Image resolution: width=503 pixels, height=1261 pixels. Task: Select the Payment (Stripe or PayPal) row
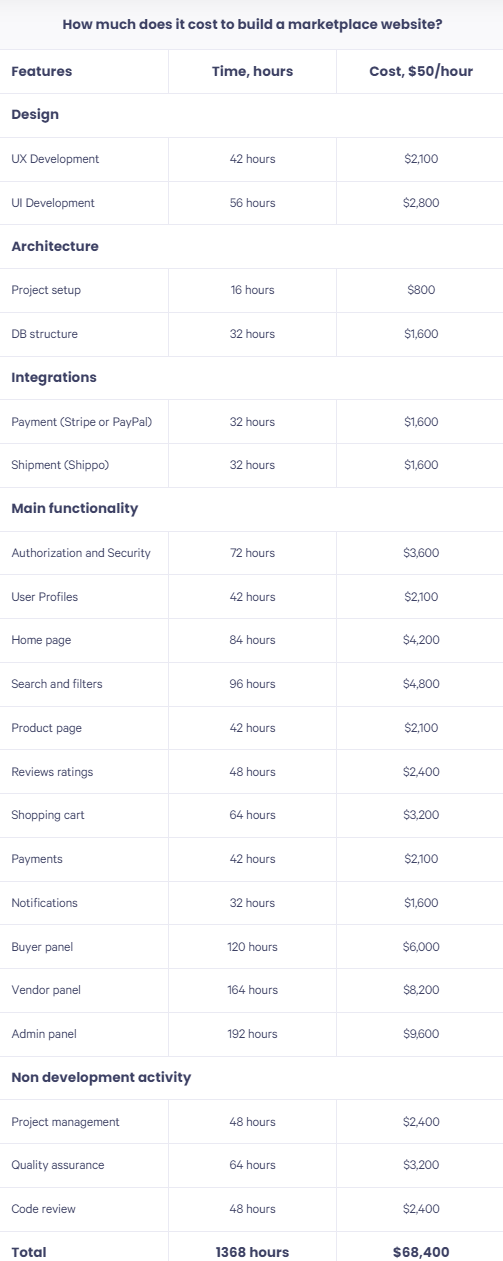coord(252,422)
